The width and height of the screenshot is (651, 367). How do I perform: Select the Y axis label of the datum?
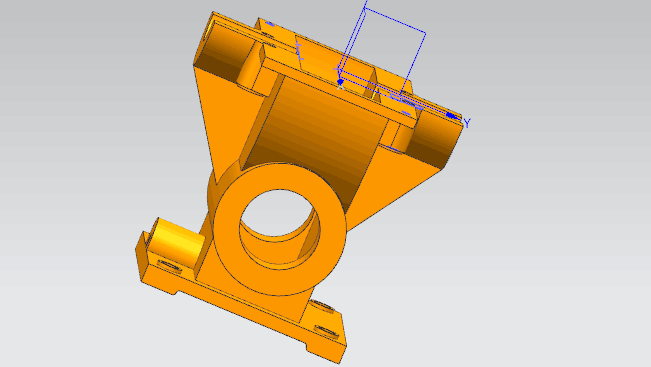pyautogui.click(x=467, y=123)
